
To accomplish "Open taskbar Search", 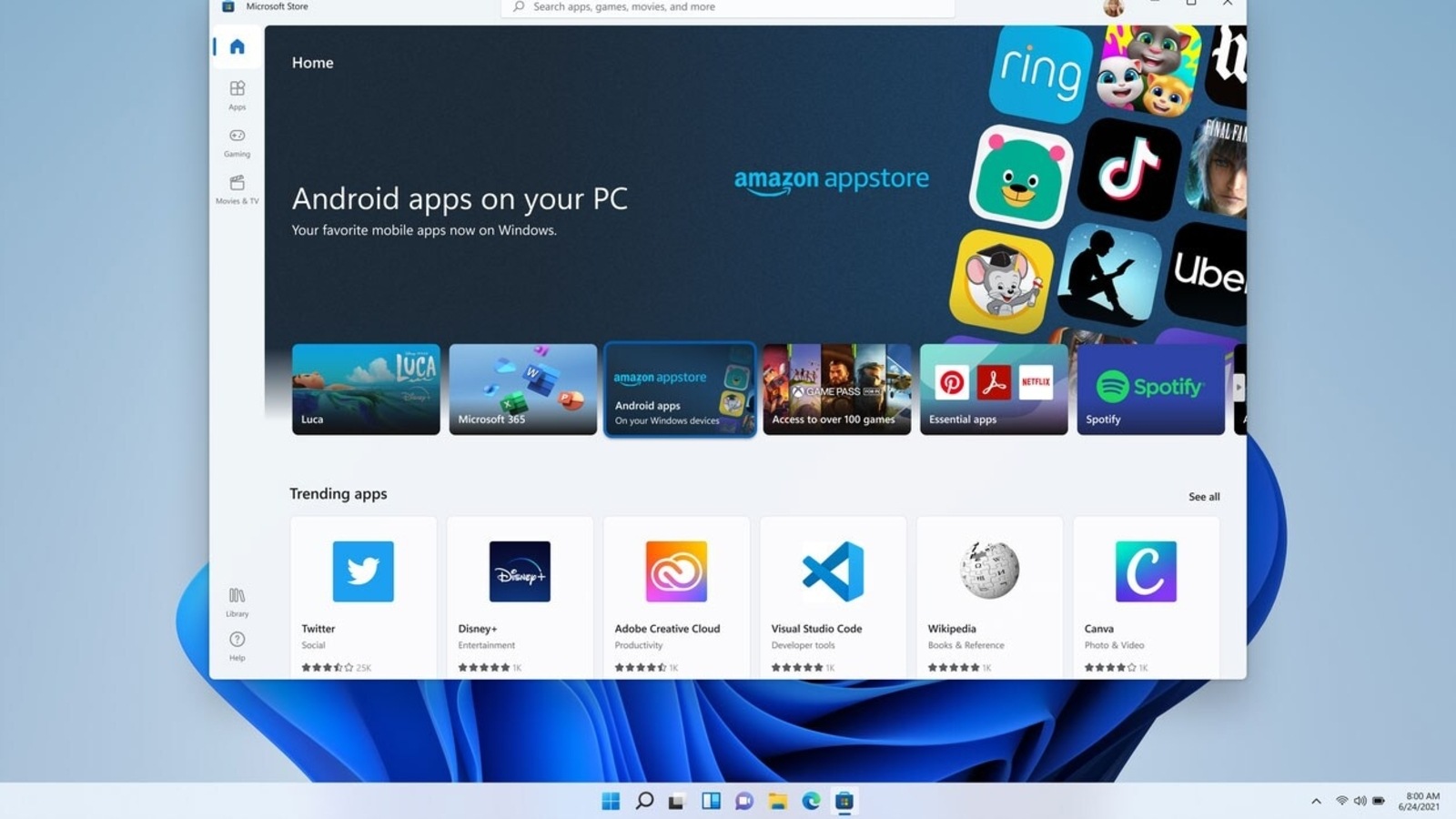I will click(644, 801).
